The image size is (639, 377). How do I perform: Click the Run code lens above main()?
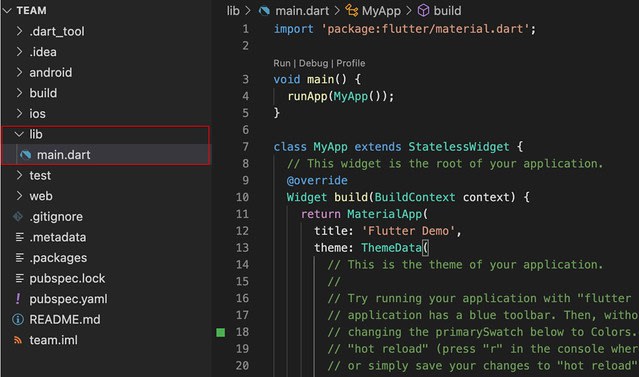pyautogui.click(x=282, y=63)
